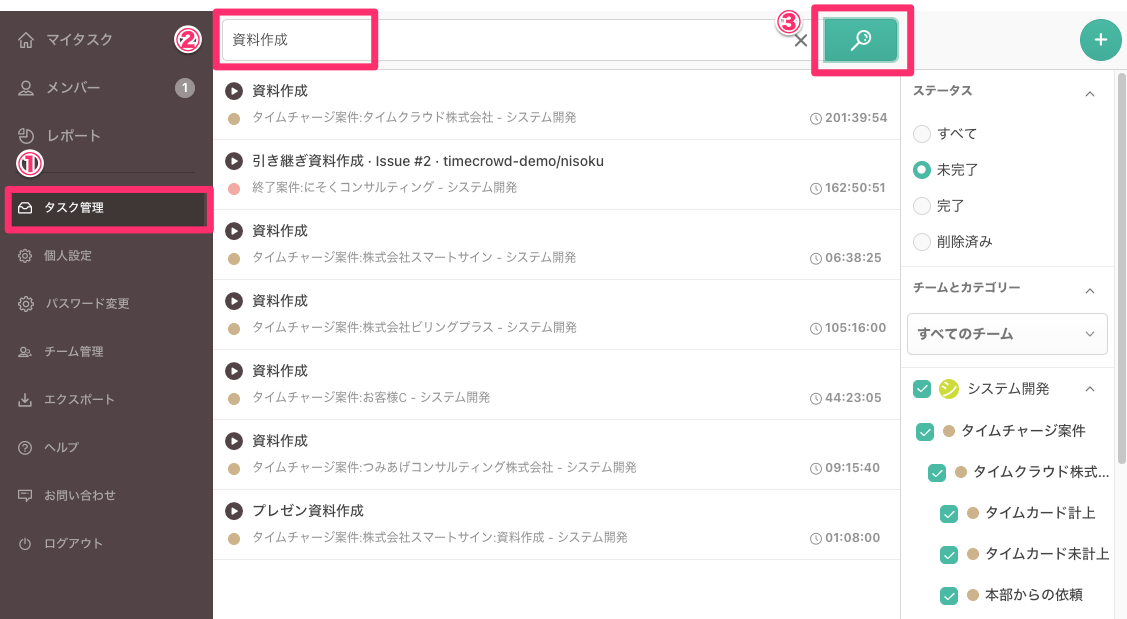Create a new task with the plus button
The image size is (1127, 619).
(x=1100, y=40)
